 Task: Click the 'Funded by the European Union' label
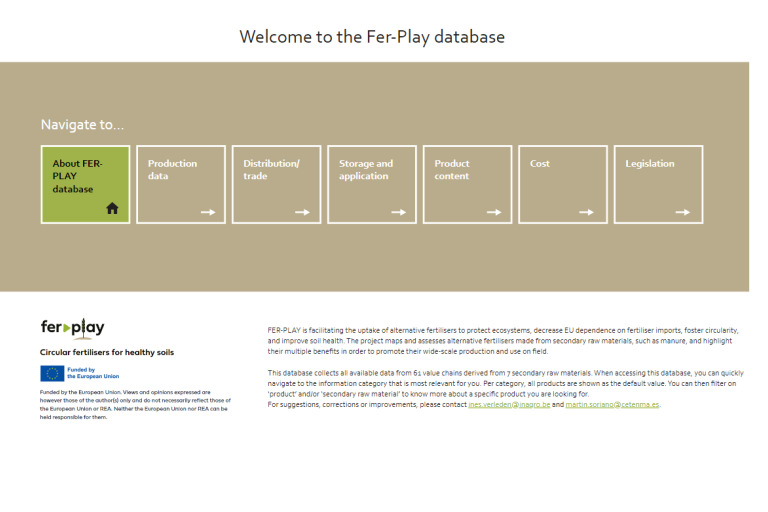click(x=93, y=373)
